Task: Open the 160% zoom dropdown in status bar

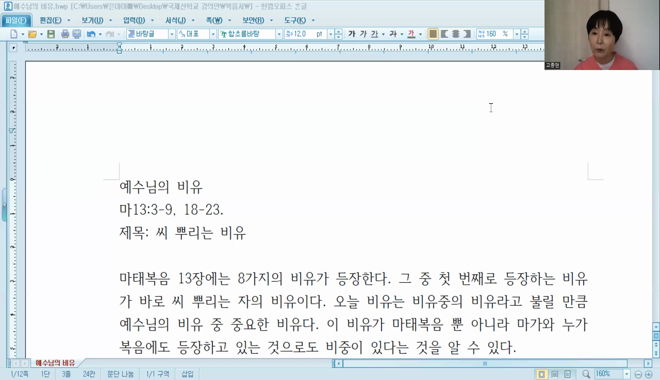Action: click(626, 374)
